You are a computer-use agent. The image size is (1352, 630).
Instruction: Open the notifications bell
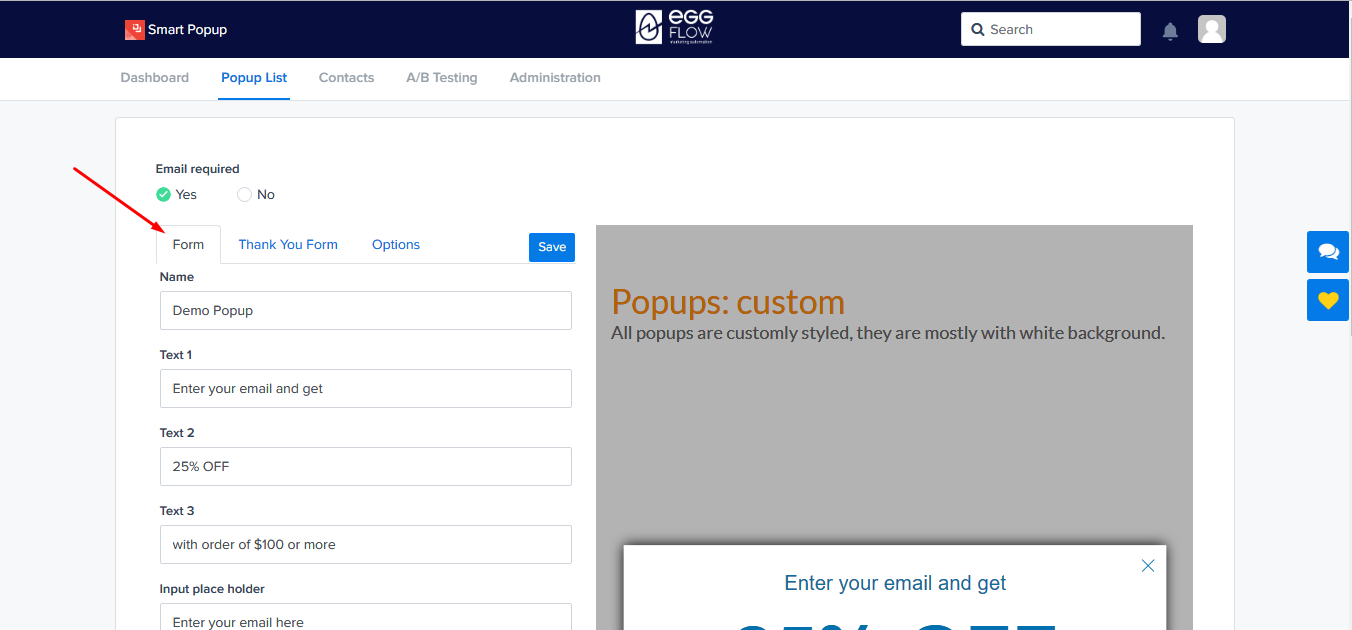pyautogui.click(x=1170, y=31)
